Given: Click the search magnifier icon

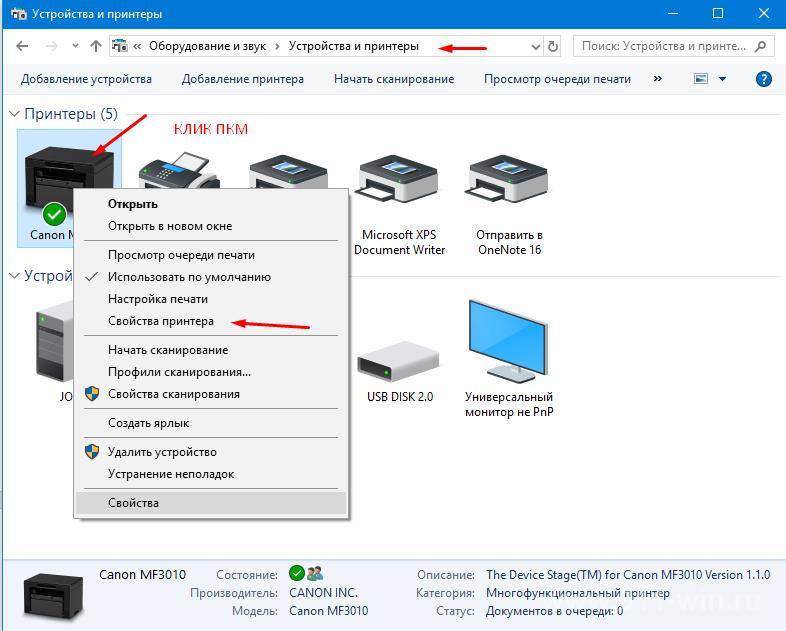Looking at the screenshot, I should click(x=760, y=47).
